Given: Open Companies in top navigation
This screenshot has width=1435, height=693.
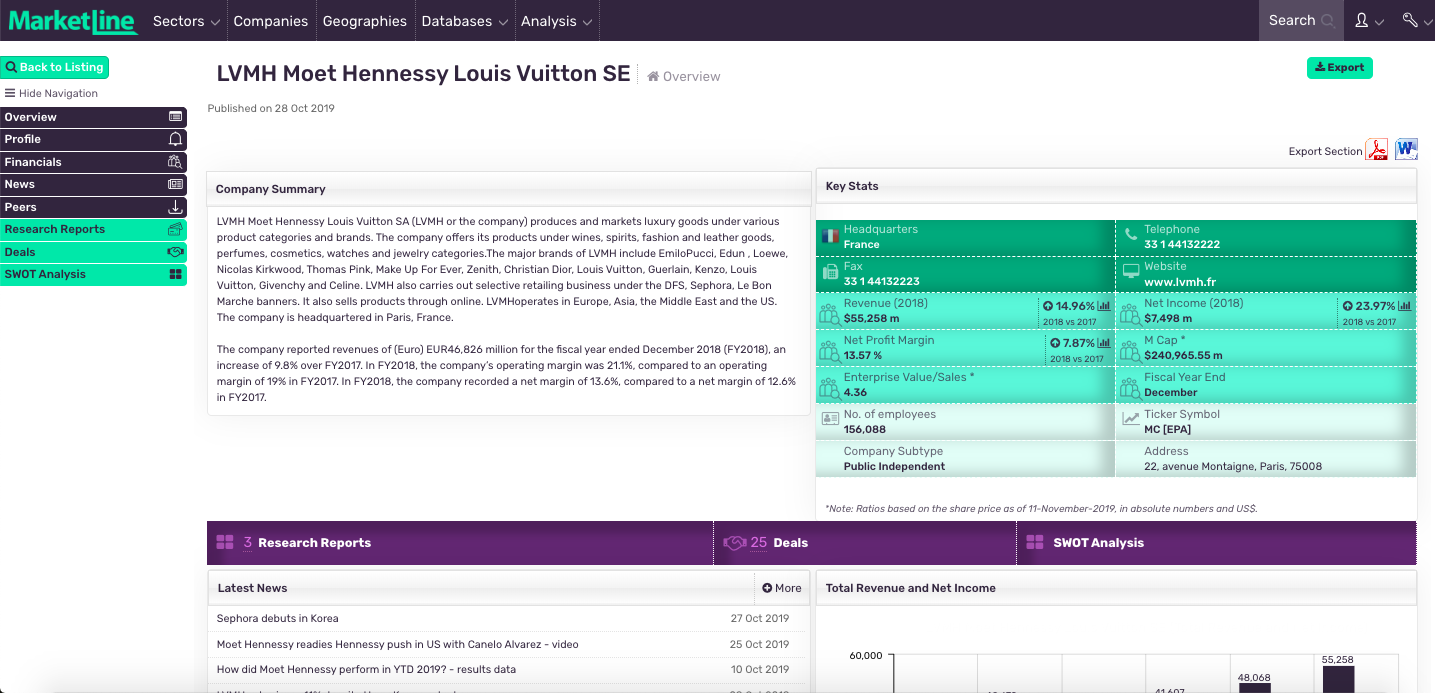Looking at the screenshot, I should [x=270, y=21].
